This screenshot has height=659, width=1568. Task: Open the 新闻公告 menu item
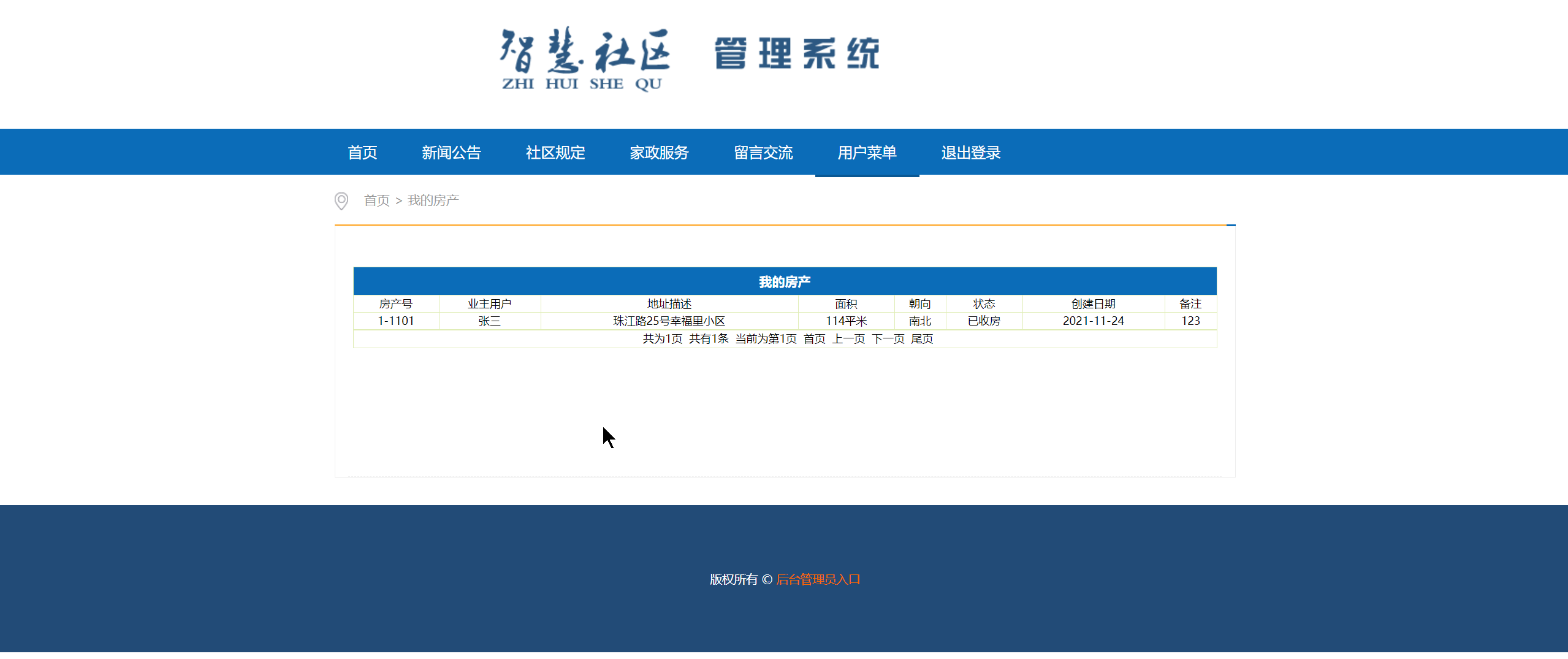(x=451, y=153)
